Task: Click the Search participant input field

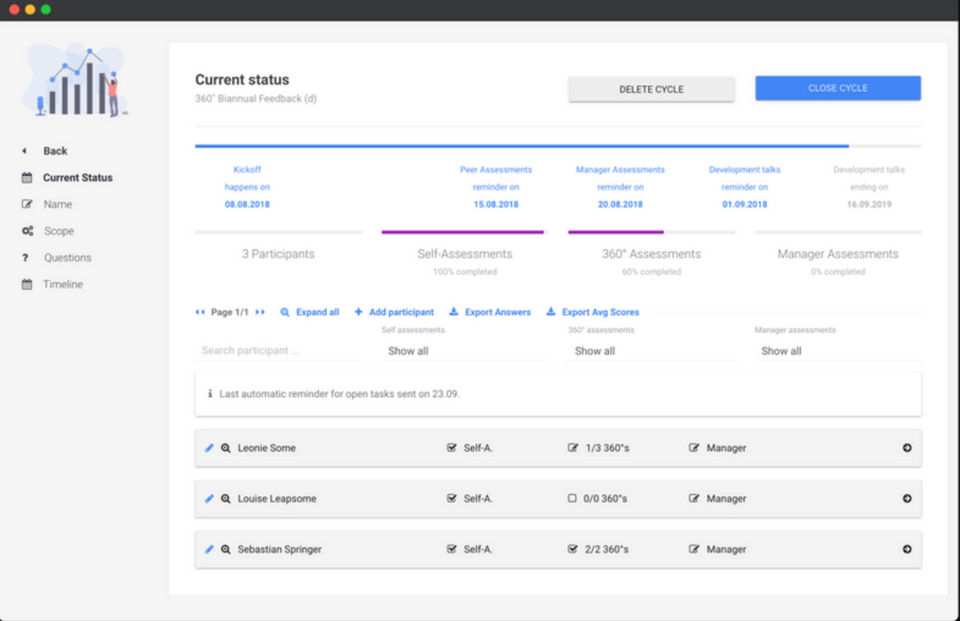Action: point(278,351)
